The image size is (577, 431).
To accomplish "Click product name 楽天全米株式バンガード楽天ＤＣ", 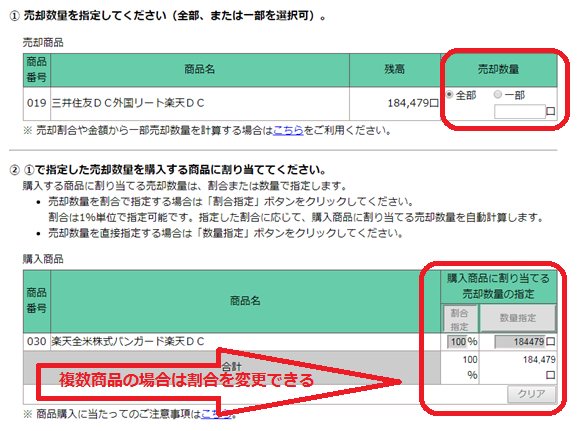I will pos(128,342).
